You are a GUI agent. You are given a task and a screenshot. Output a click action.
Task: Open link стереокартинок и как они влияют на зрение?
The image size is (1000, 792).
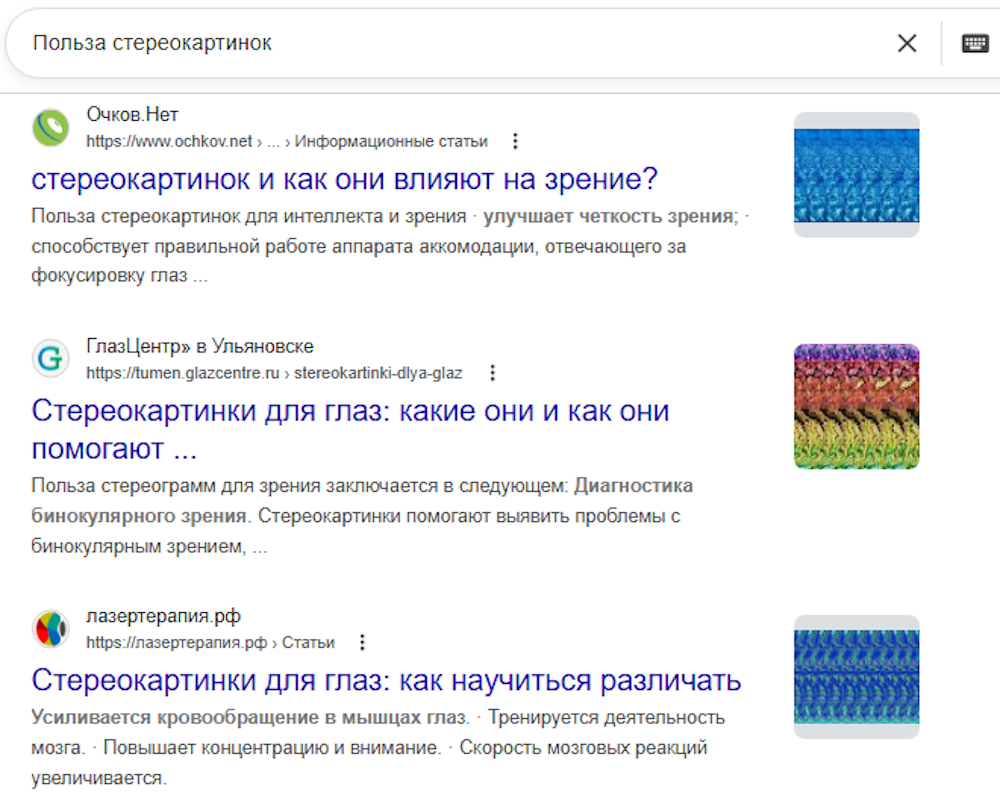click(x=344, y=179)
